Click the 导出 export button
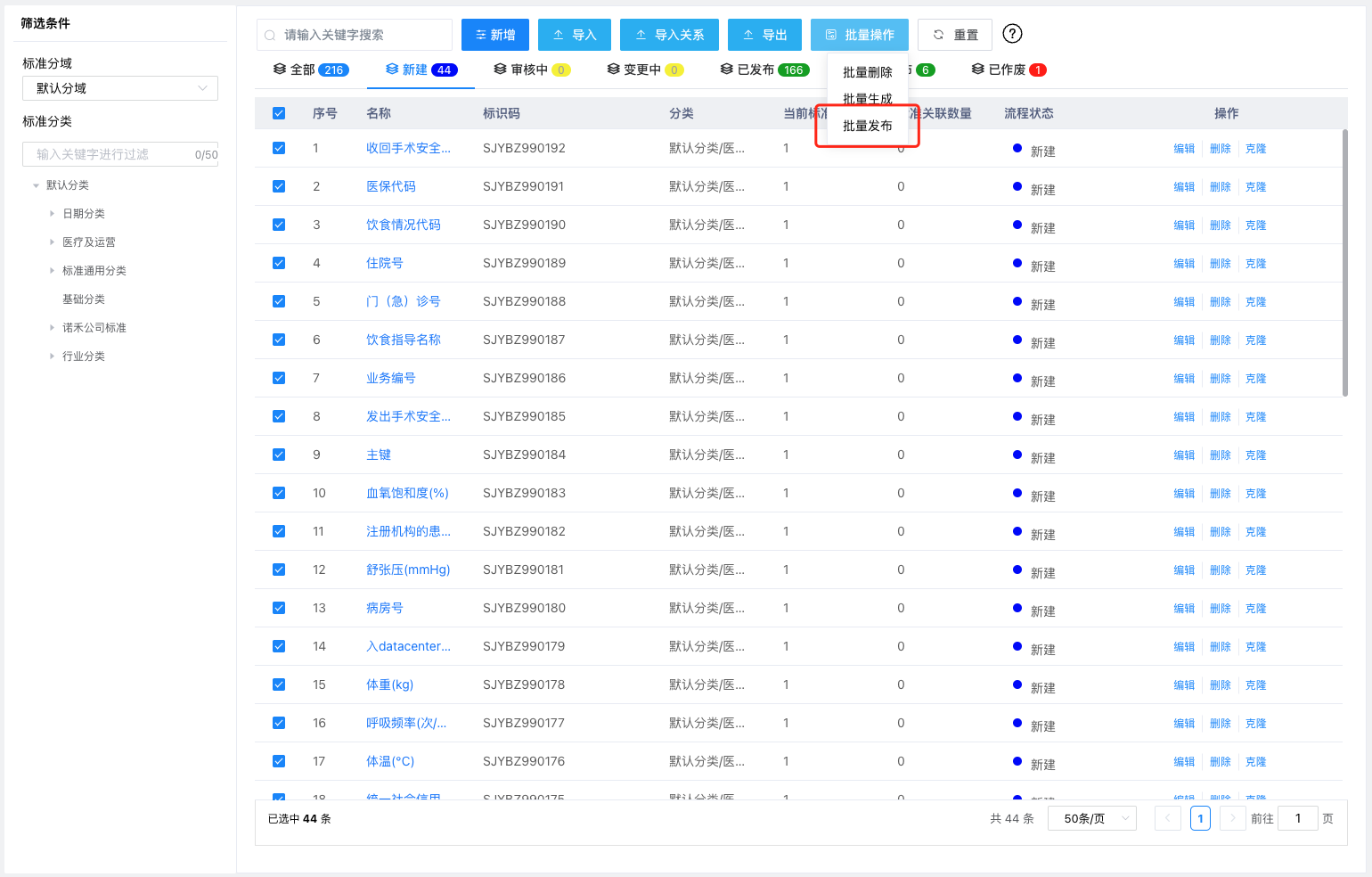This screenshot has height=877, width=1372. 764,35
